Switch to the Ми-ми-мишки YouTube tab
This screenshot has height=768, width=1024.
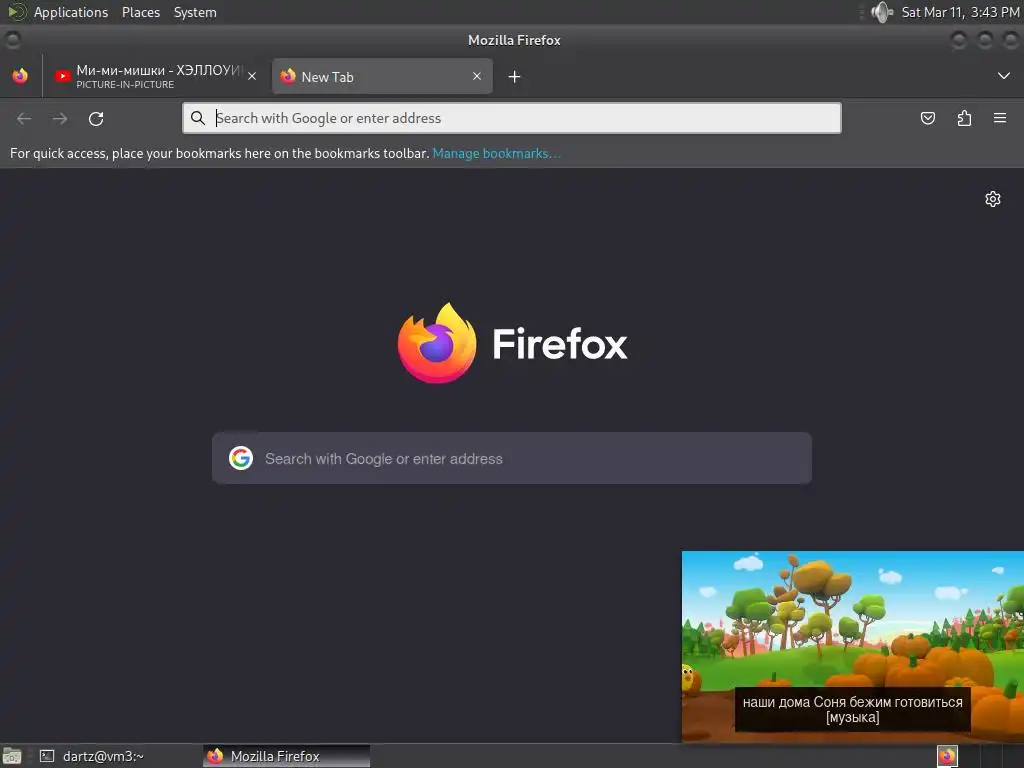click(155, 76)
